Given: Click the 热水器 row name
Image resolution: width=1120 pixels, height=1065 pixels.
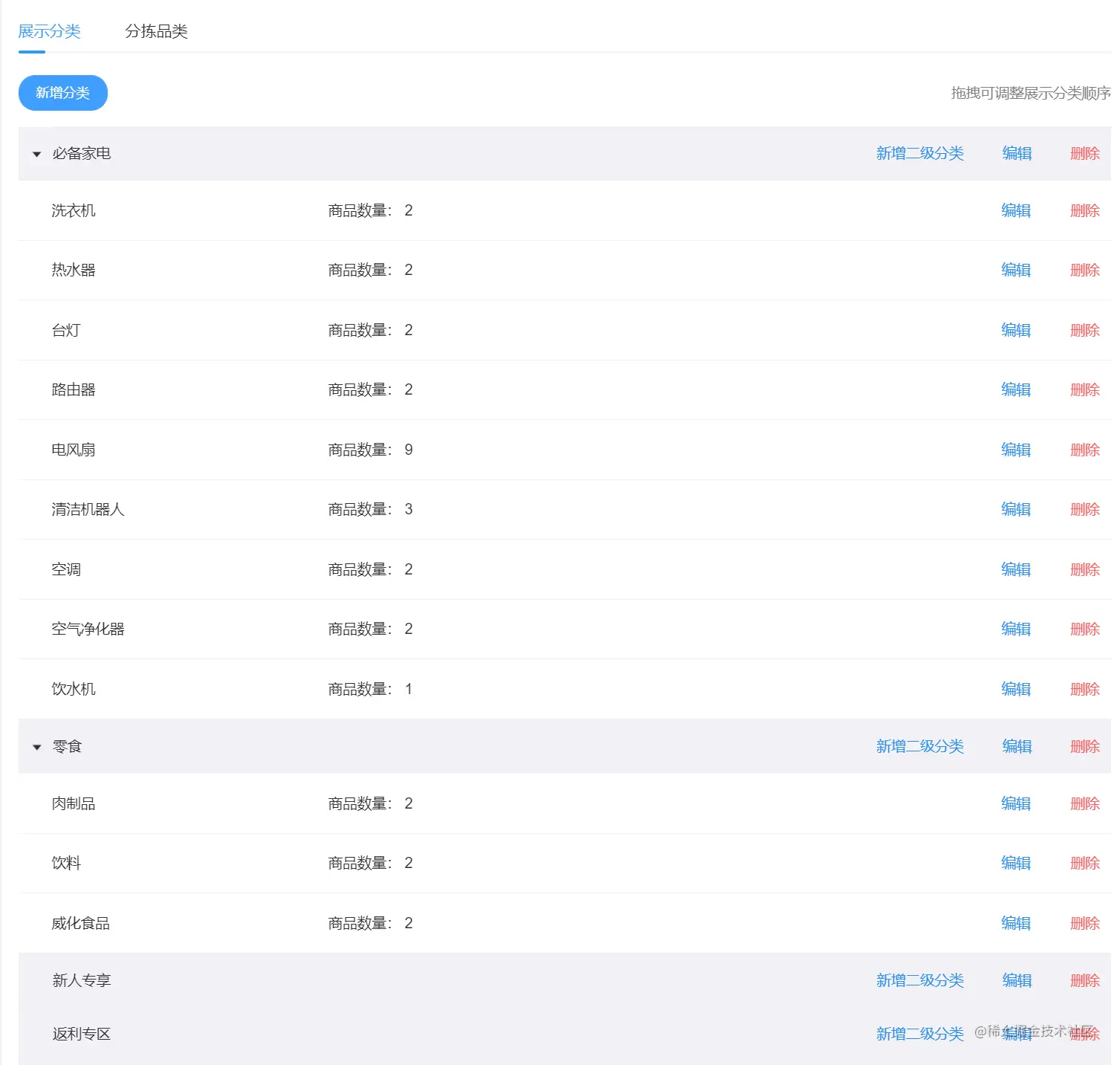Looking at the screenshot, I should [x=73, y=270].
